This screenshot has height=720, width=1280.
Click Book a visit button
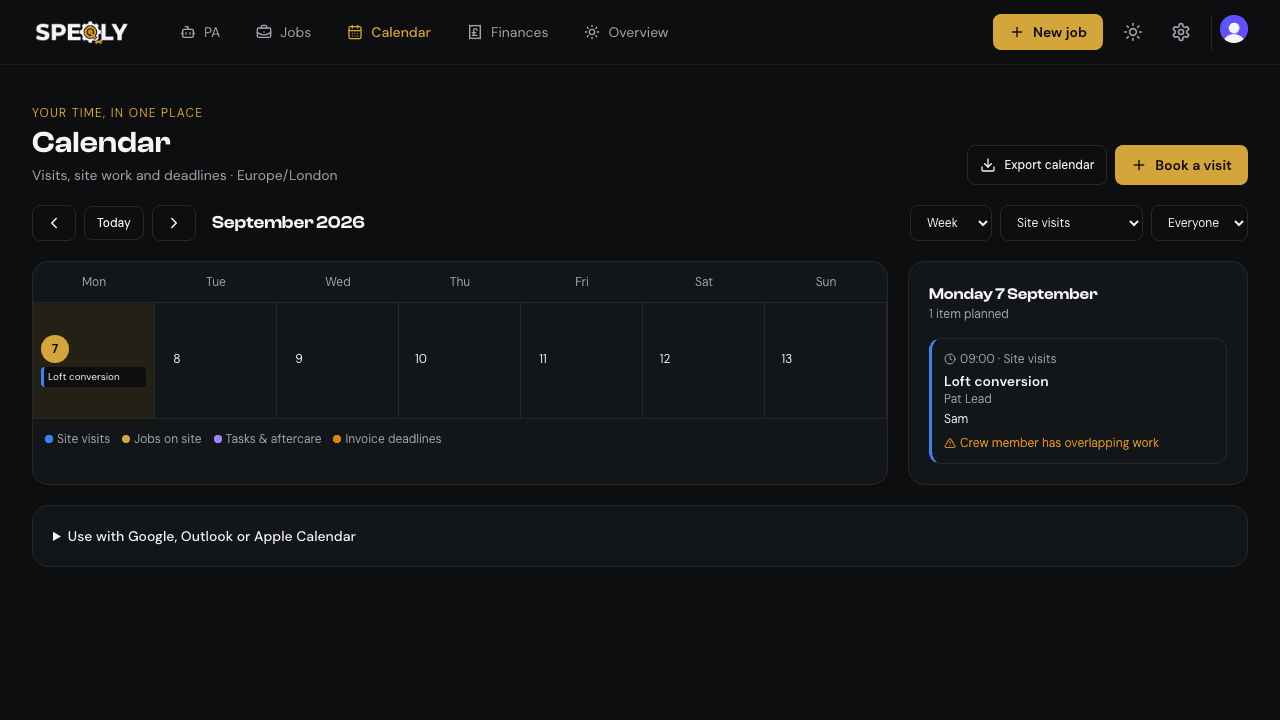coord(1181,165)
